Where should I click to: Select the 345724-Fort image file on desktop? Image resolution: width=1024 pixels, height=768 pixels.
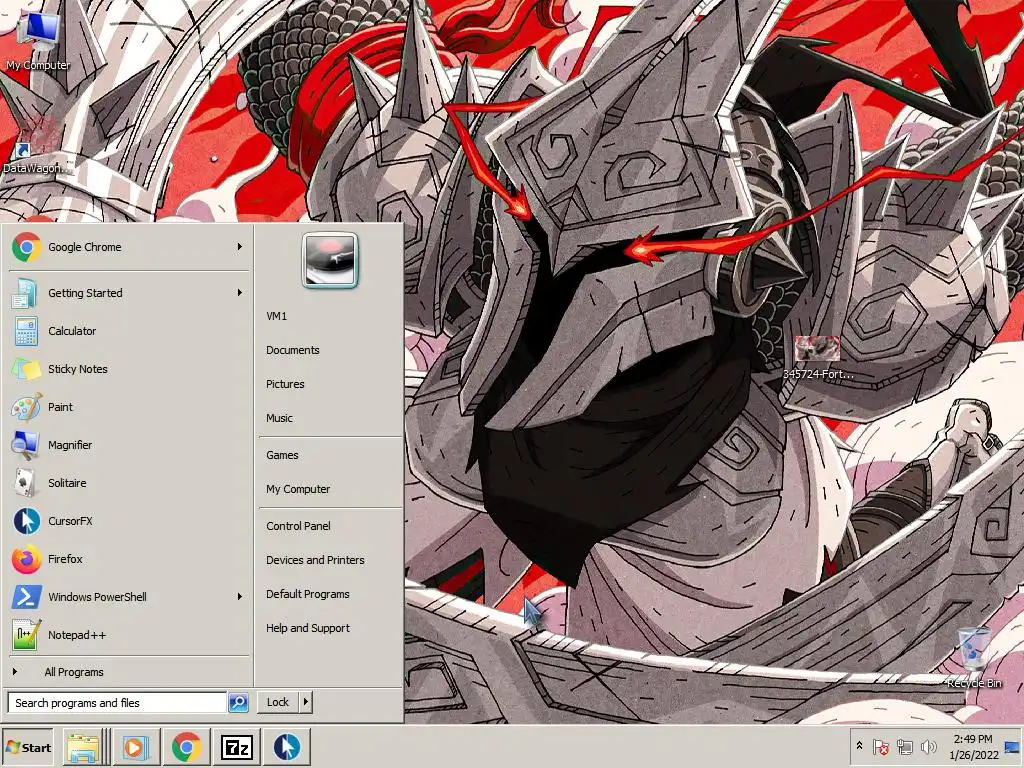click(818, 358)
